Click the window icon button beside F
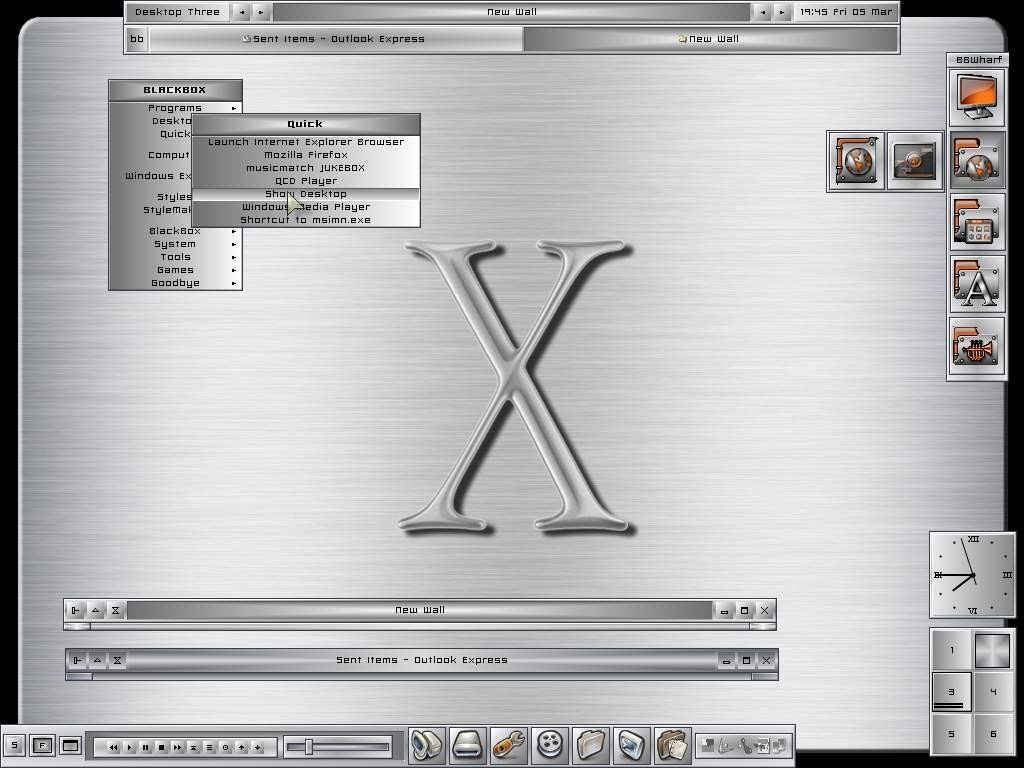This screenshot has height=768, width=1024. (70, 745)
